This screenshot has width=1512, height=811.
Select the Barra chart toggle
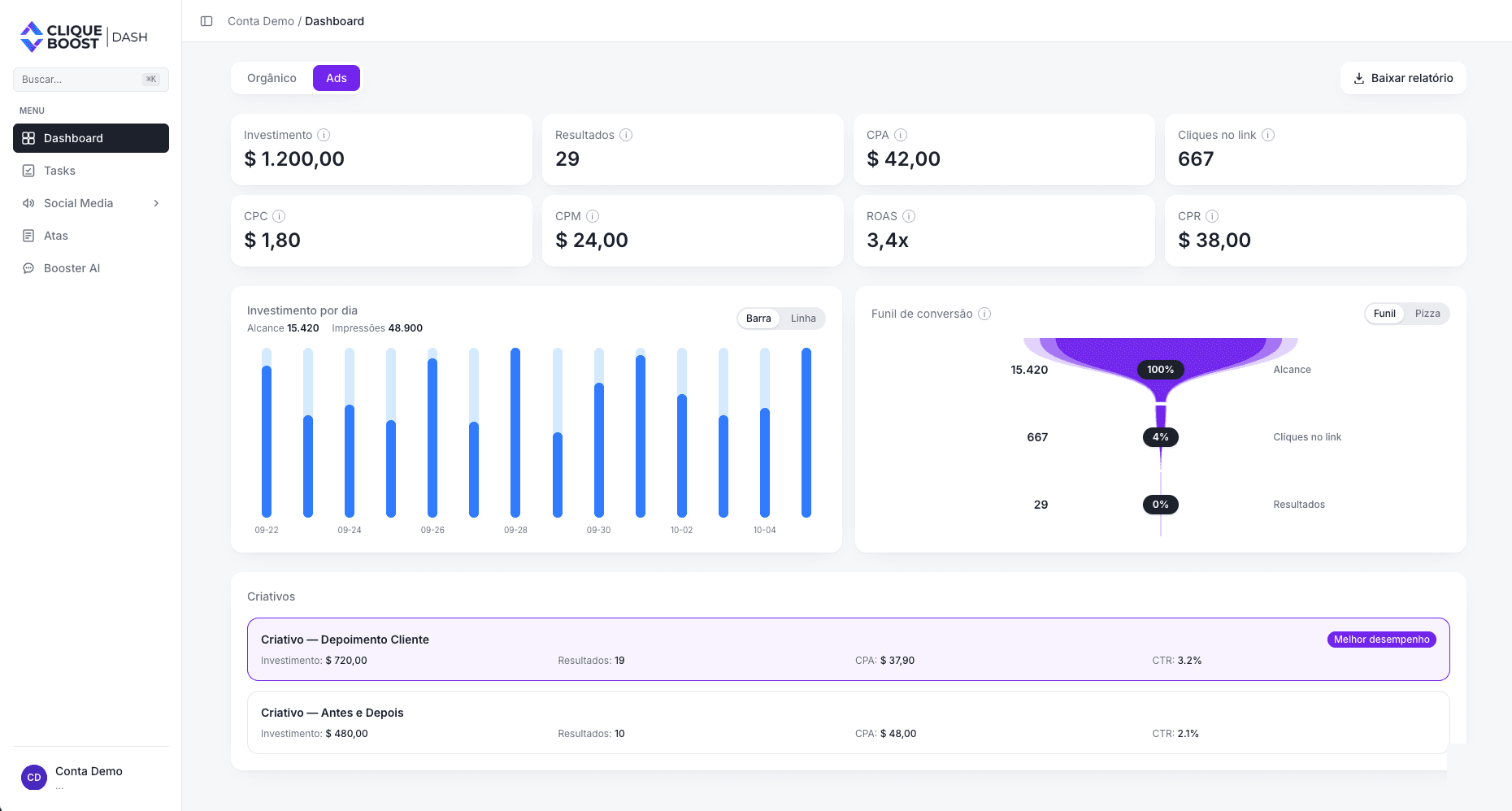758,319
